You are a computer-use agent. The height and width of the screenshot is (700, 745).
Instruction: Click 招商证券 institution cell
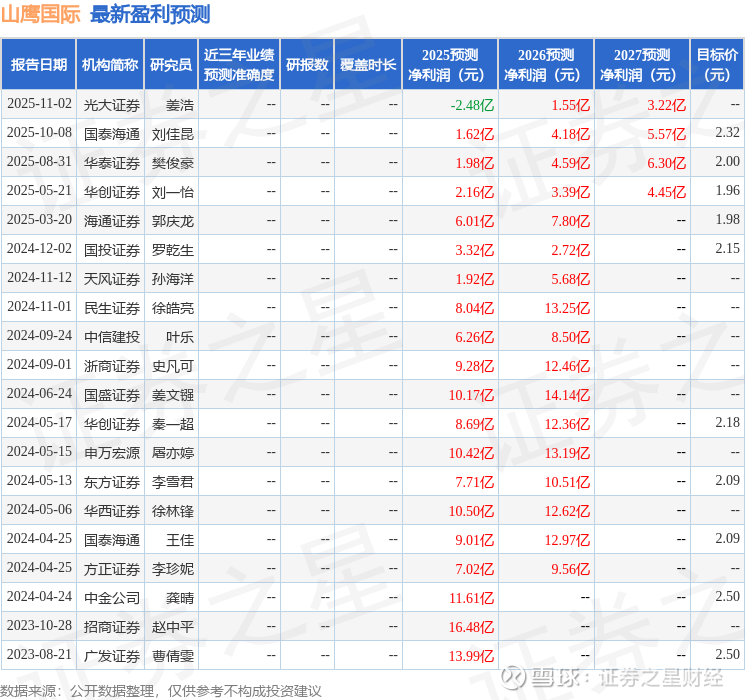112,626
